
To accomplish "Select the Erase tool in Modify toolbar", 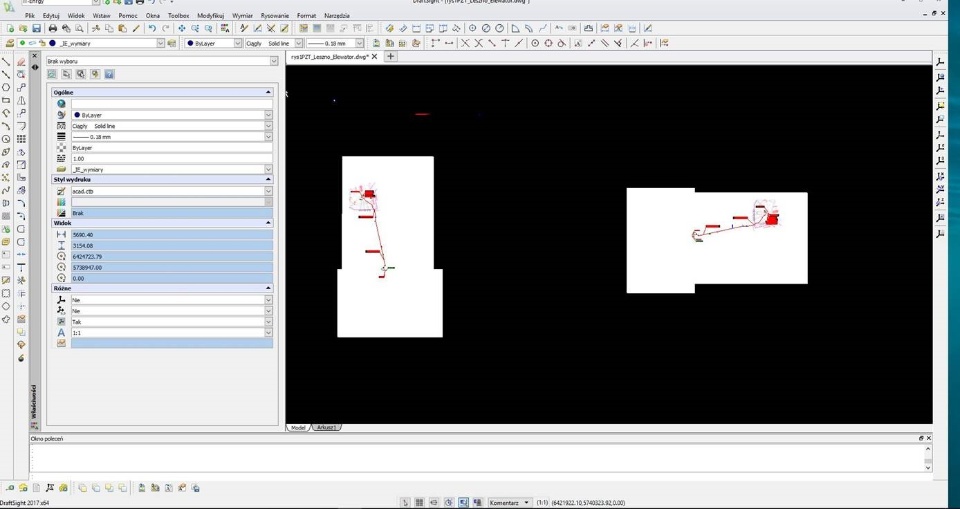I will click(x=21, y=61).
